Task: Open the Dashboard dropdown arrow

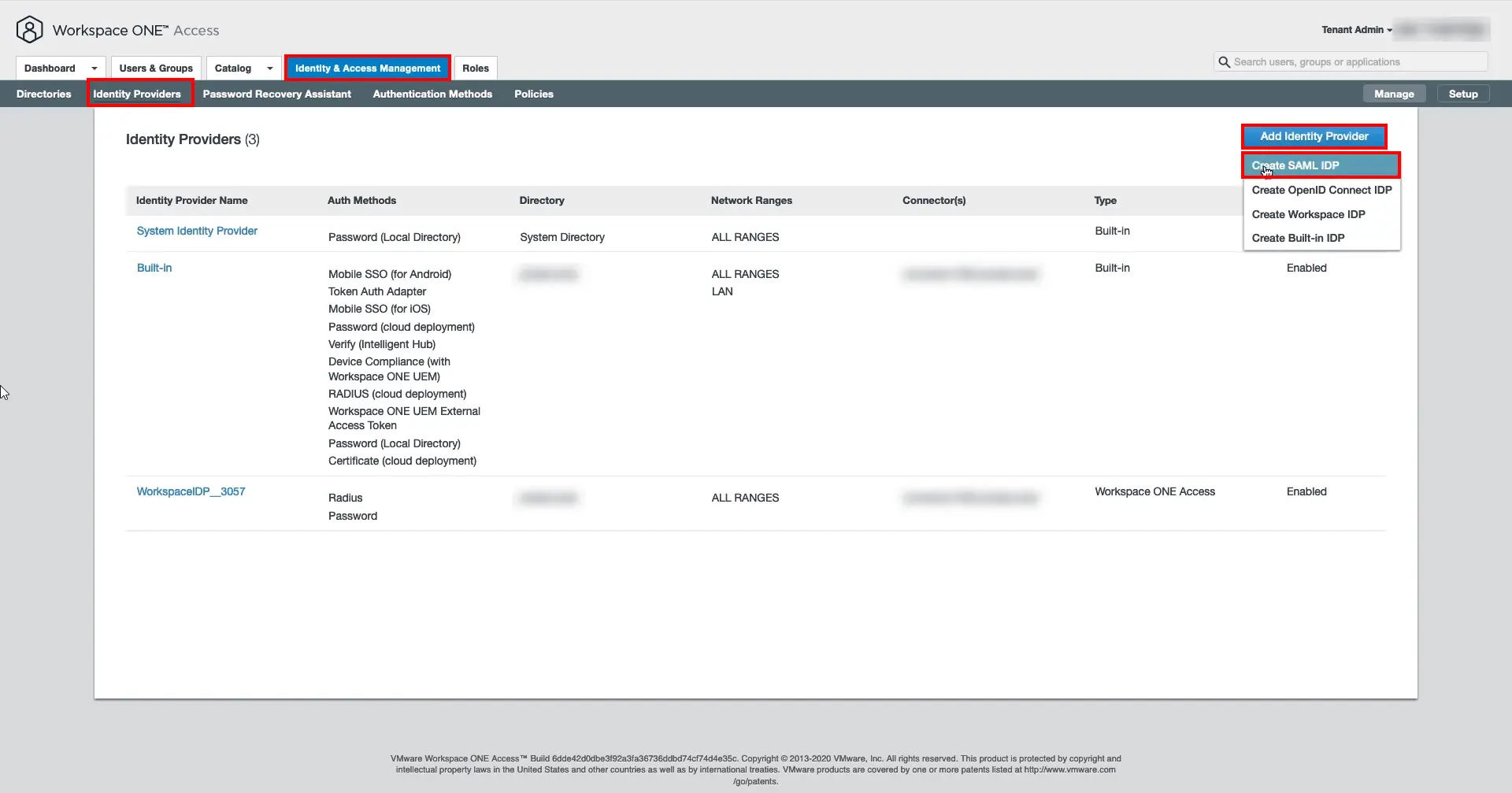Action: tap(94, 69)
